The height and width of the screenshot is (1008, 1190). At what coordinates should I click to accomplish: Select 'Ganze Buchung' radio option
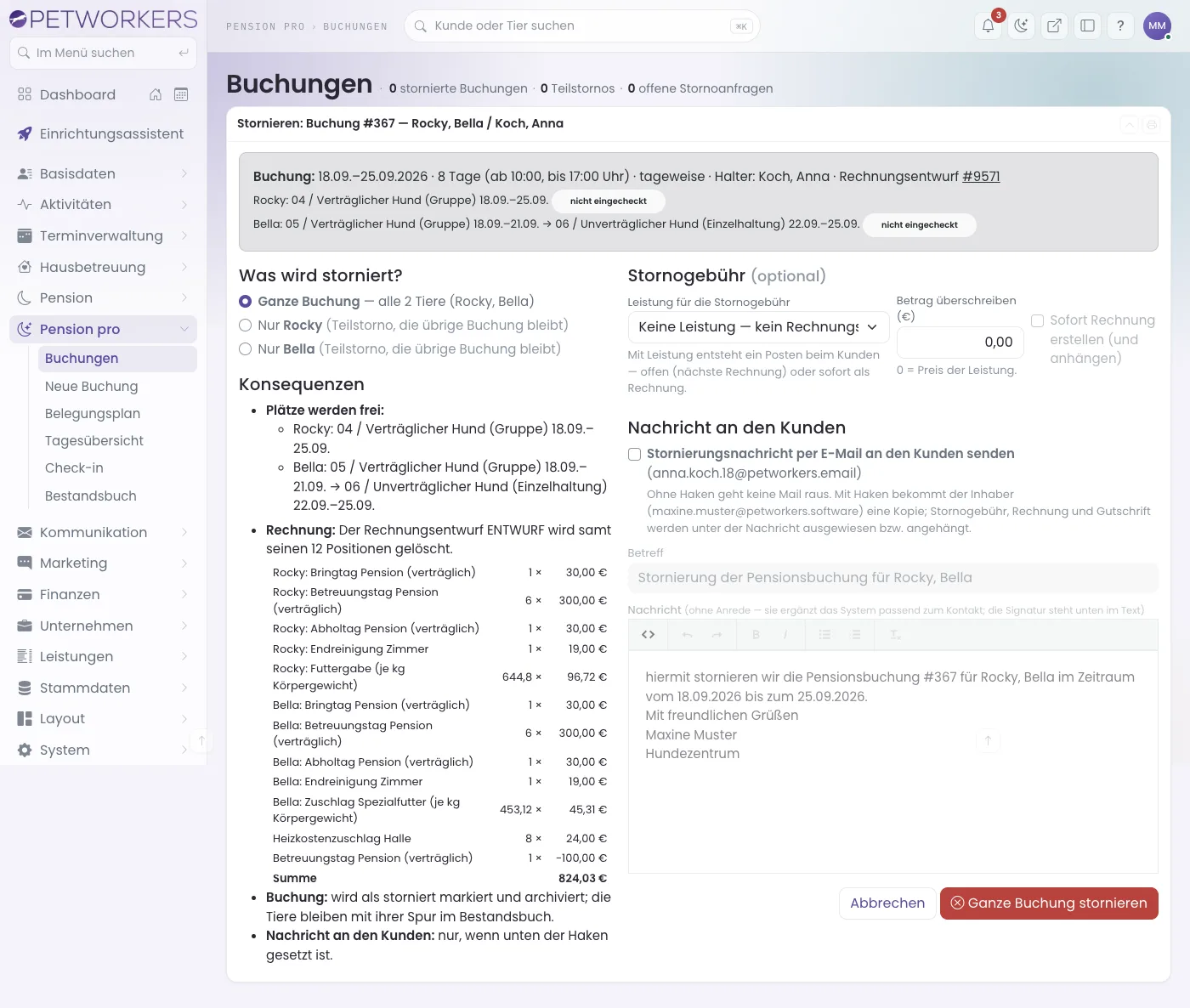(x=246, y=302)
